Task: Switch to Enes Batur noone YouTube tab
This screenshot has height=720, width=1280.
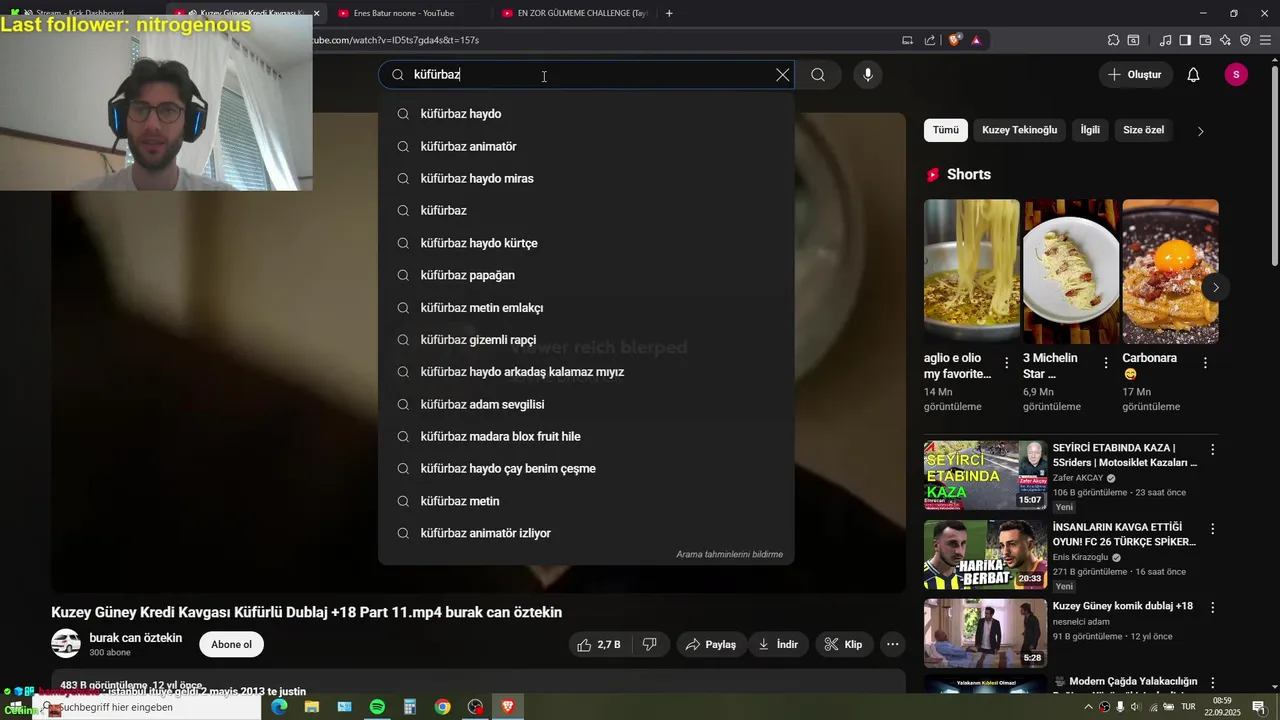Action: click(405, 13)
